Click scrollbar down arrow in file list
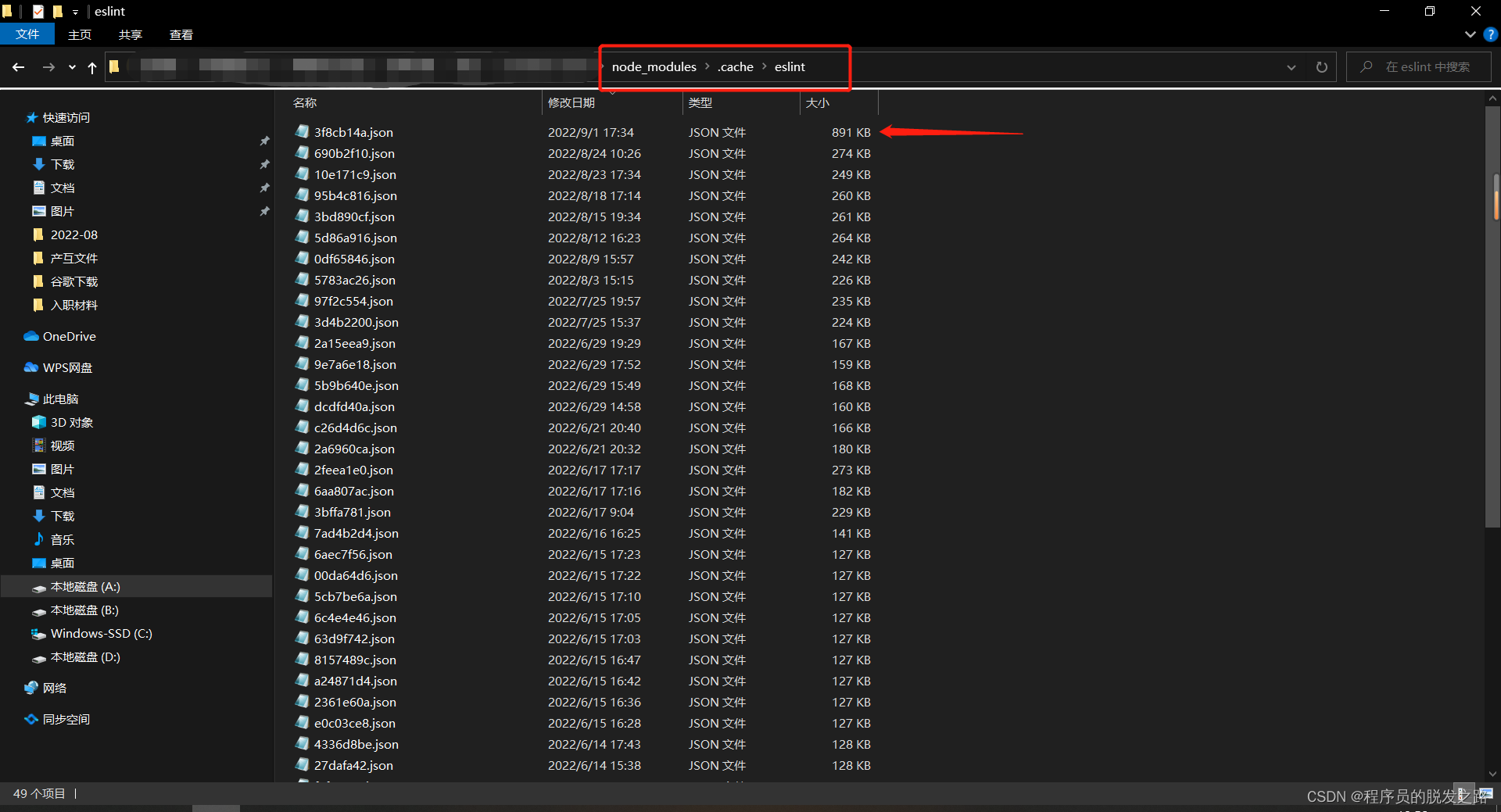 coord(1492,774)
